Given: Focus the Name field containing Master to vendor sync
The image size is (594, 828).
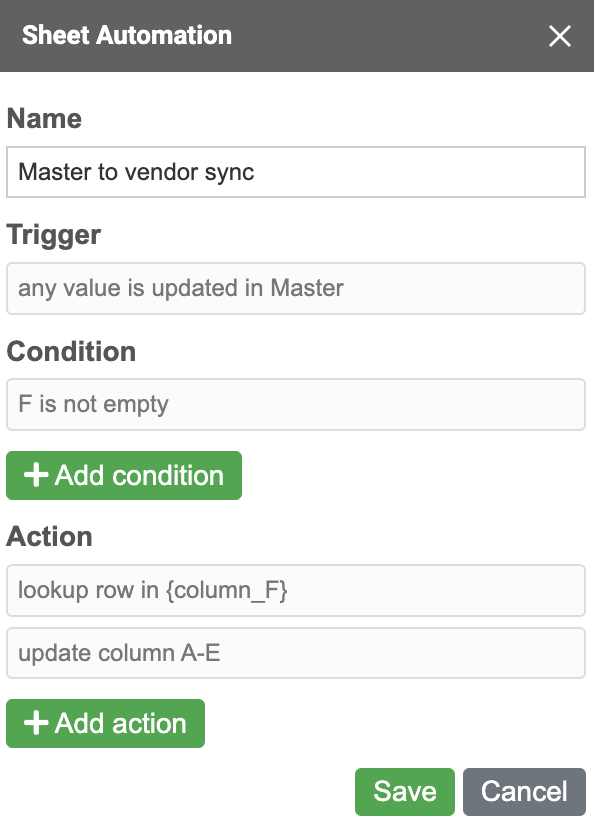Looking at the screenshot, I should click(x=296, y=172).
